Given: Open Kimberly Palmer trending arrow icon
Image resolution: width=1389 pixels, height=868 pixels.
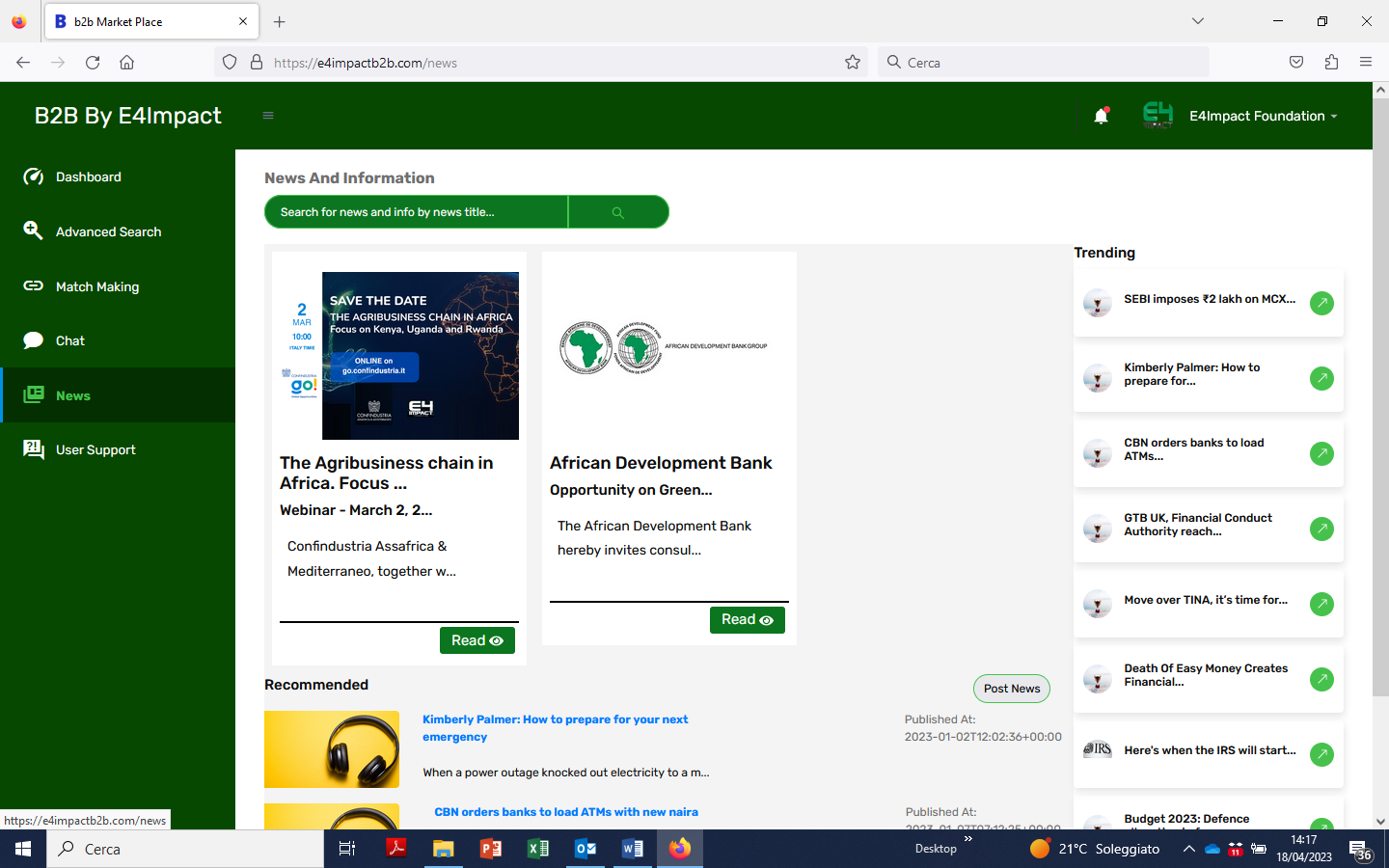Looking at the screenshot, I should [1321, 378].
